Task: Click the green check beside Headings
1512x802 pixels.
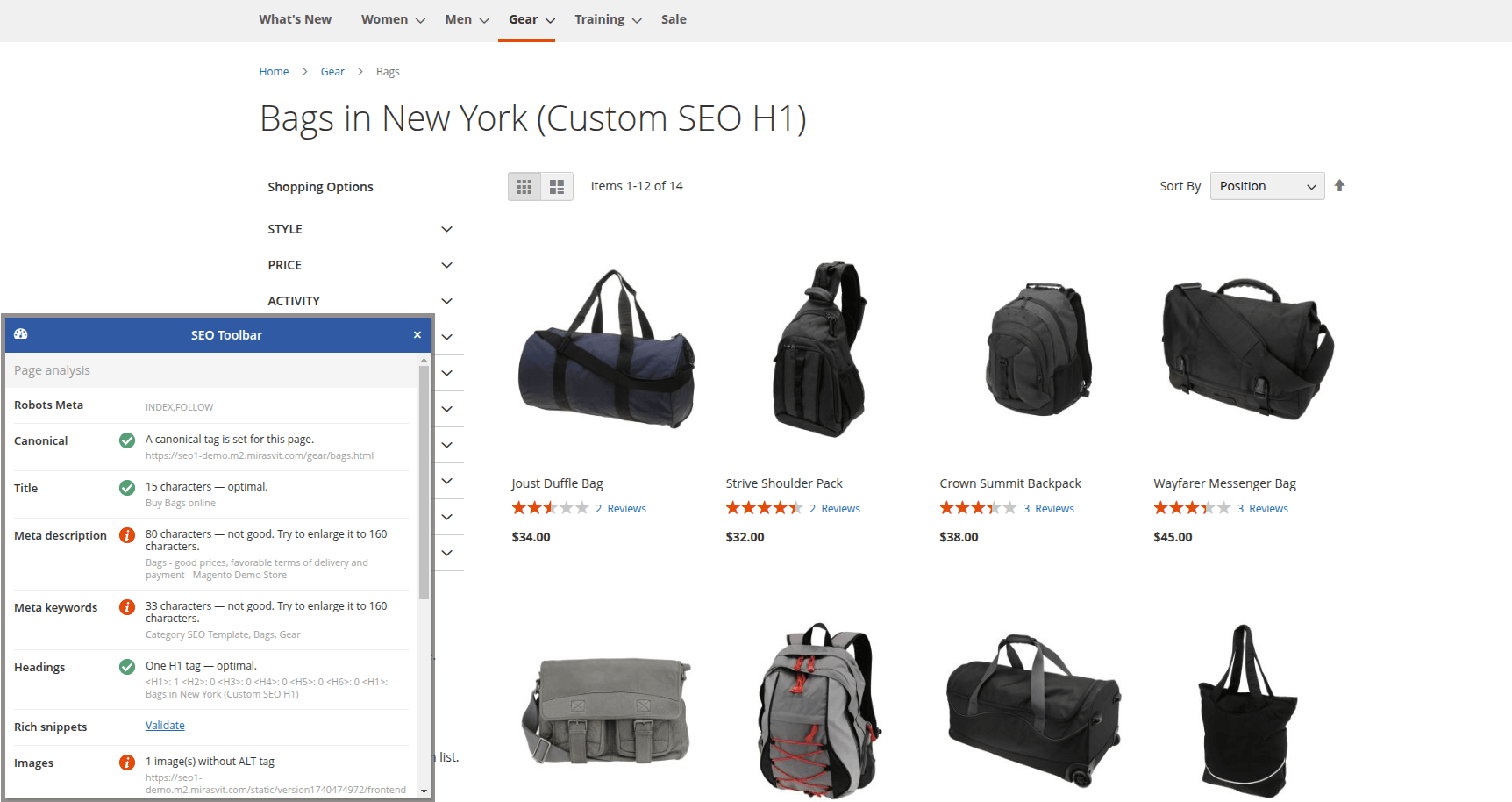Action: 126,666
